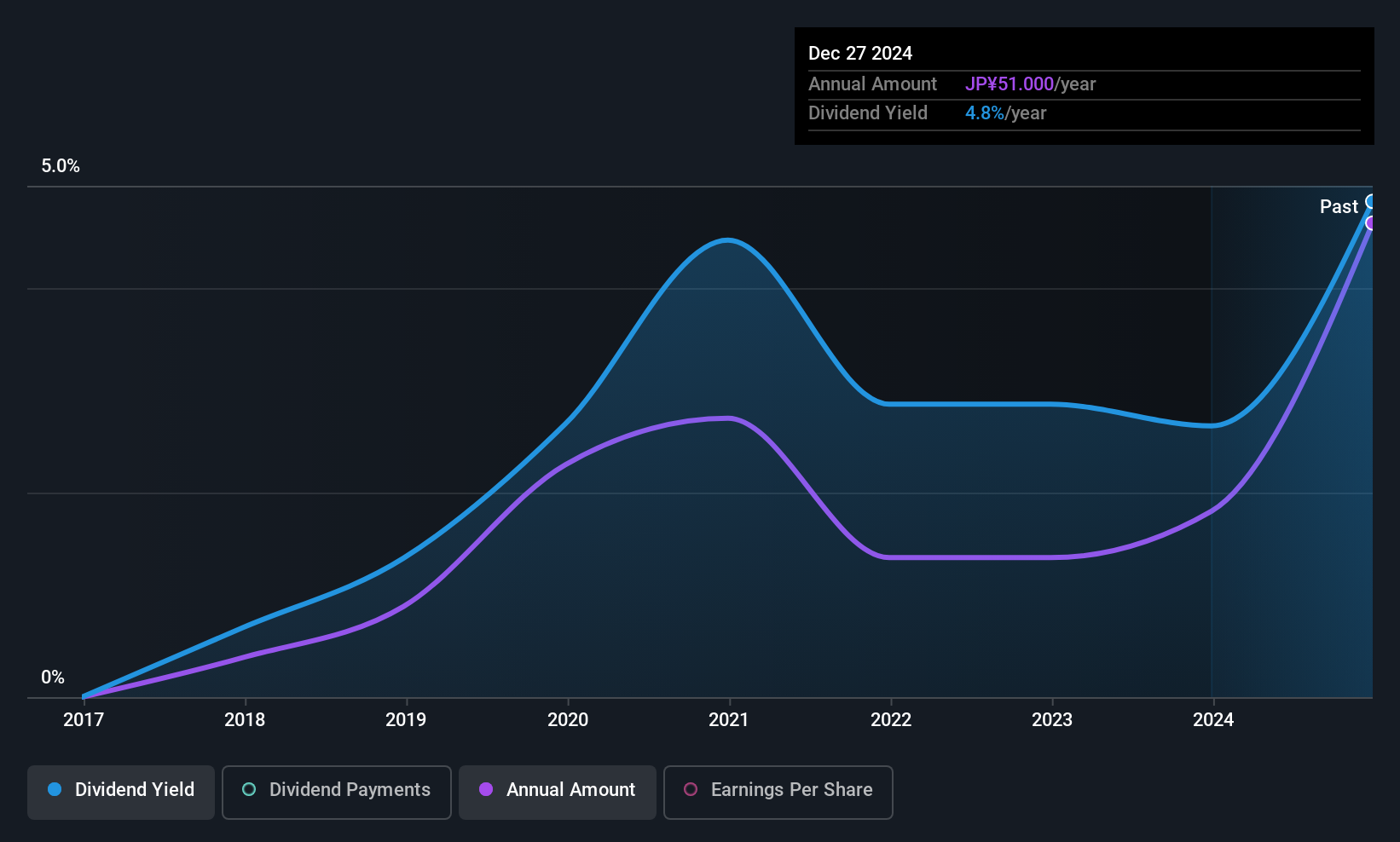This screenshot has height=842, width=1400.
Task: Click the JP¥51.000/year value in tooltip
Action: coord(1030,84)
